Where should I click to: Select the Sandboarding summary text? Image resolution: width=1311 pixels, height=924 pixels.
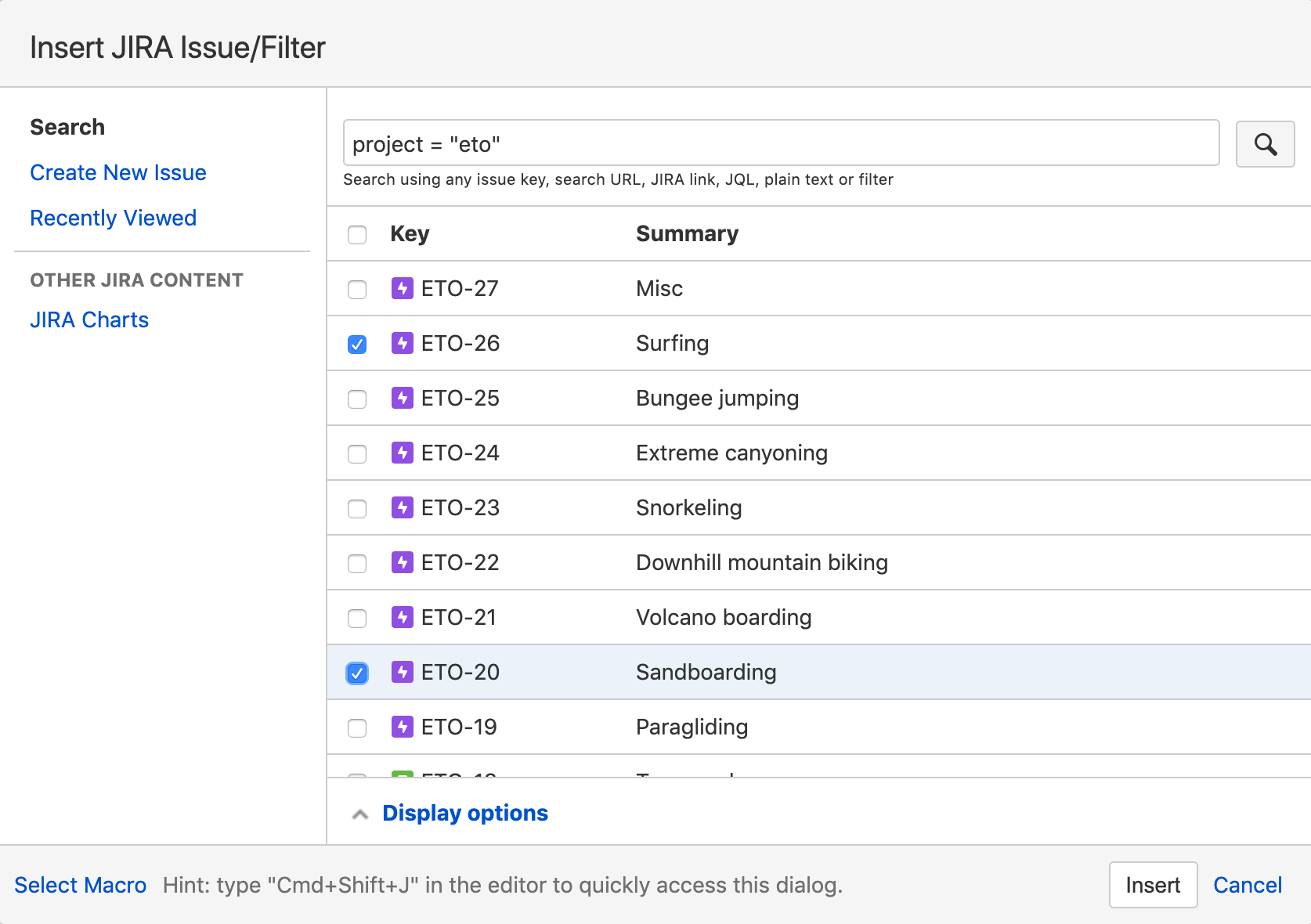click(x=706, y=672)
